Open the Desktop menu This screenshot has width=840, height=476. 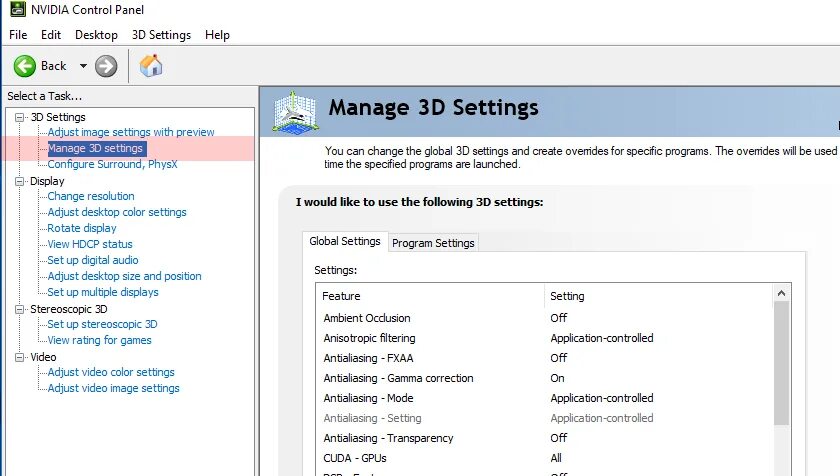pyautogui.click(x=96, y=34)
